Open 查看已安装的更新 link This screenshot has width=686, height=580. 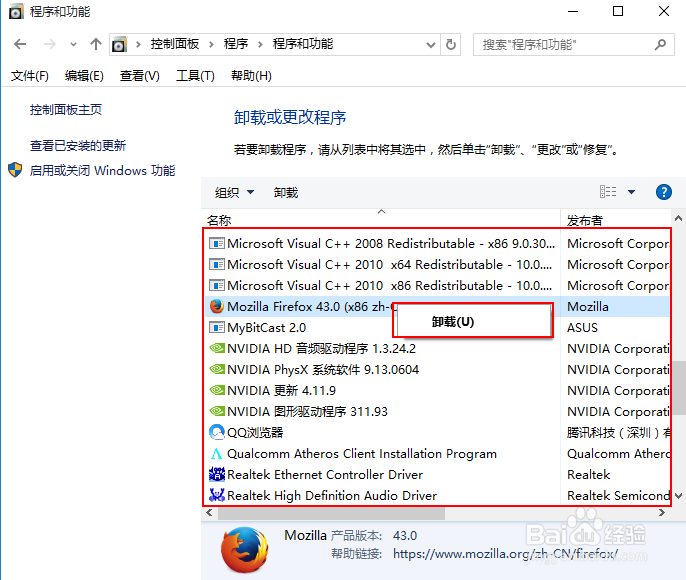point(78,146)
